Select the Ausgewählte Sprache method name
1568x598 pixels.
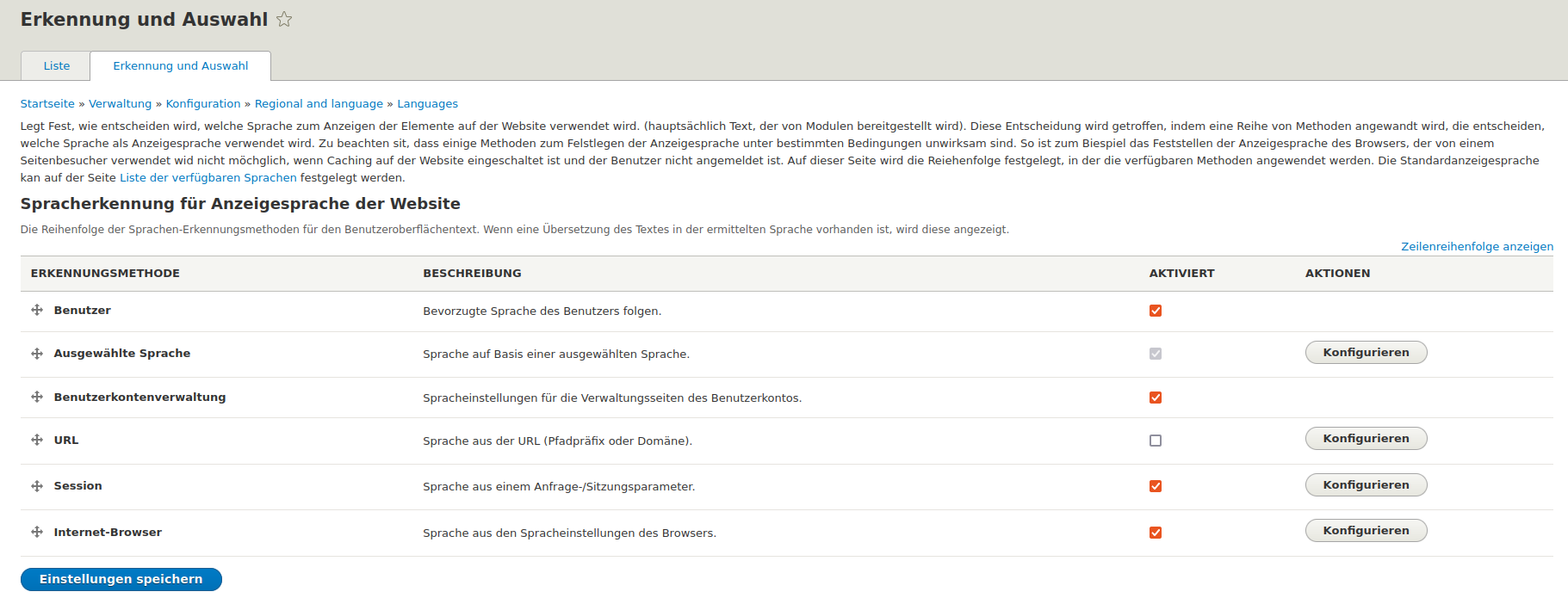(x=122, y=353)
